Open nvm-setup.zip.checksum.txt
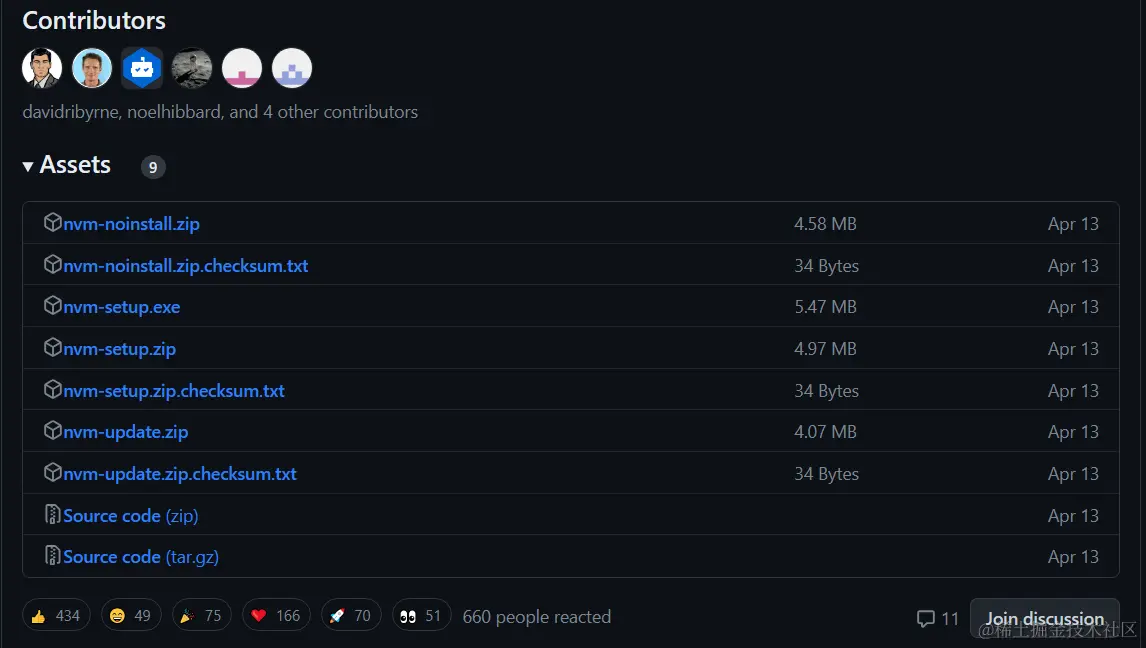Screen dimensions: 1146x648 coord(174,390)
